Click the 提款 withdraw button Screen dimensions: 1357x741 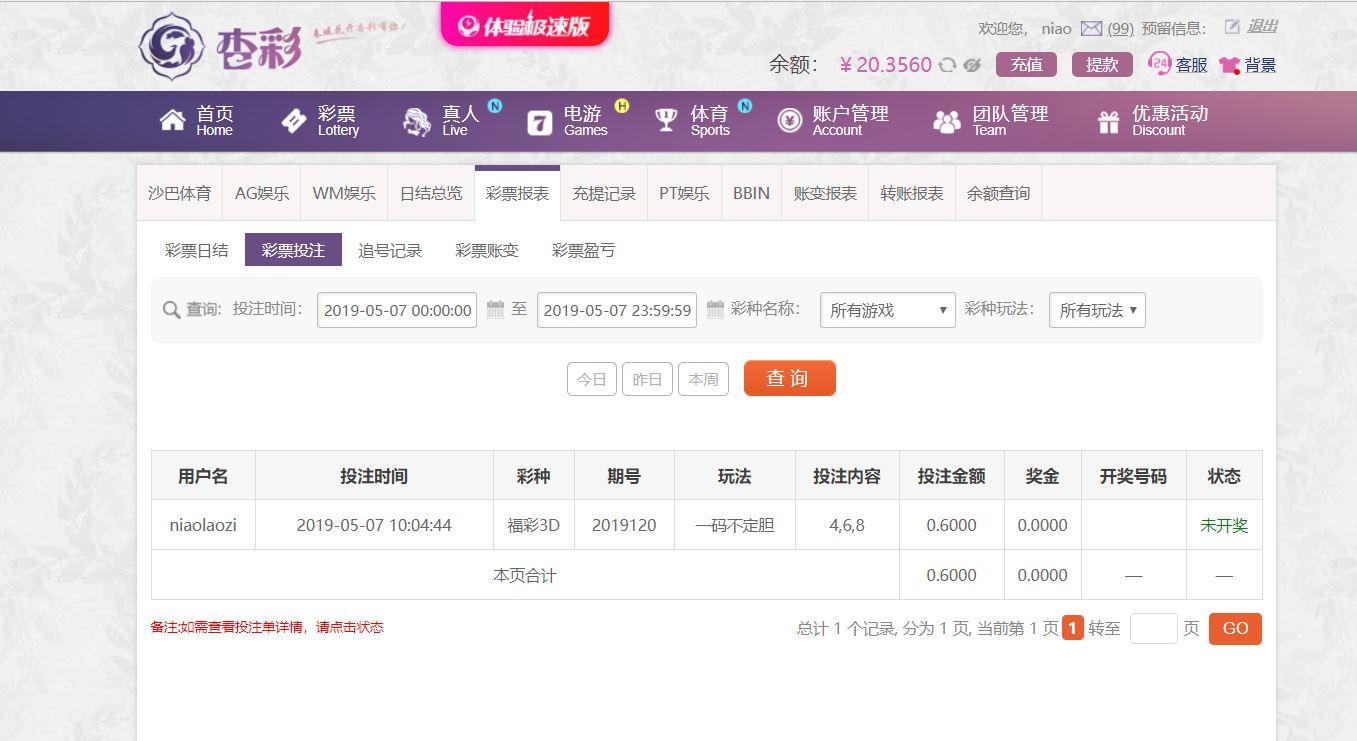pos(1102,65)
